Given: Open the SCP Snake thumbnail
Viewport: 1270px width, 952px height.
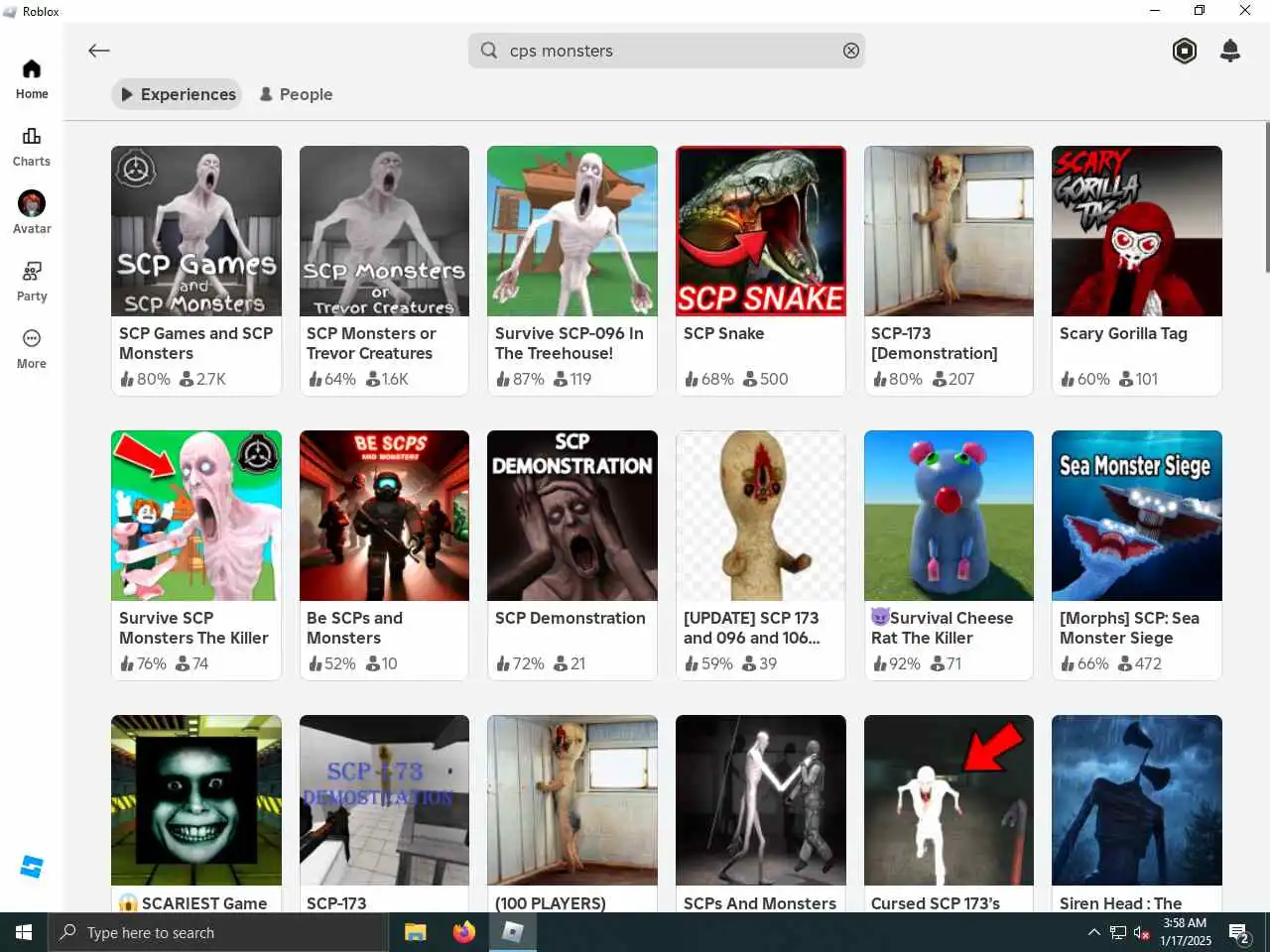Looking at the screenshot, I should click(x=761, y=231).
